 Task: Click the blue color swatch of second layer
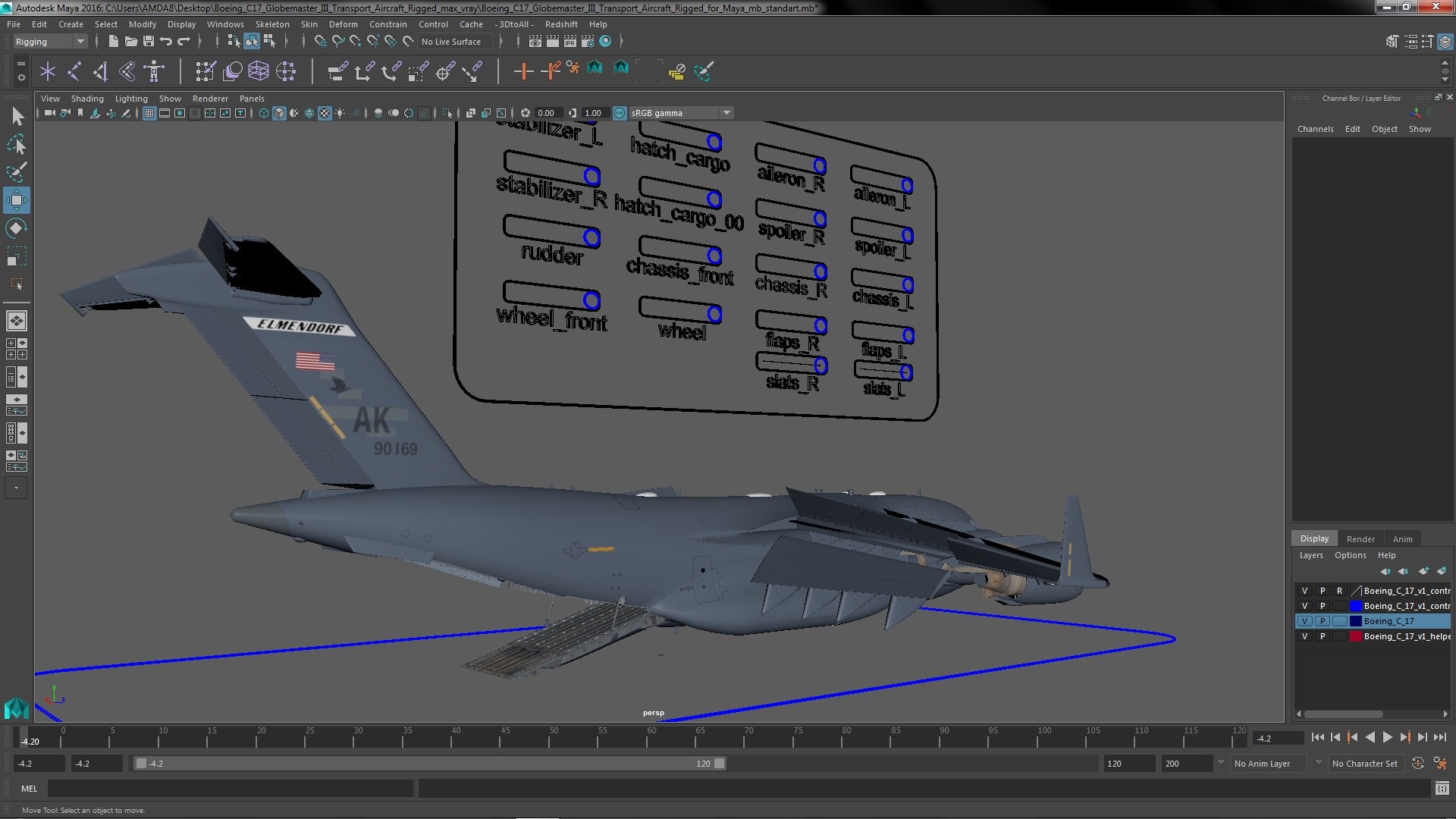pyautogui.click(x=1355, y=606)
